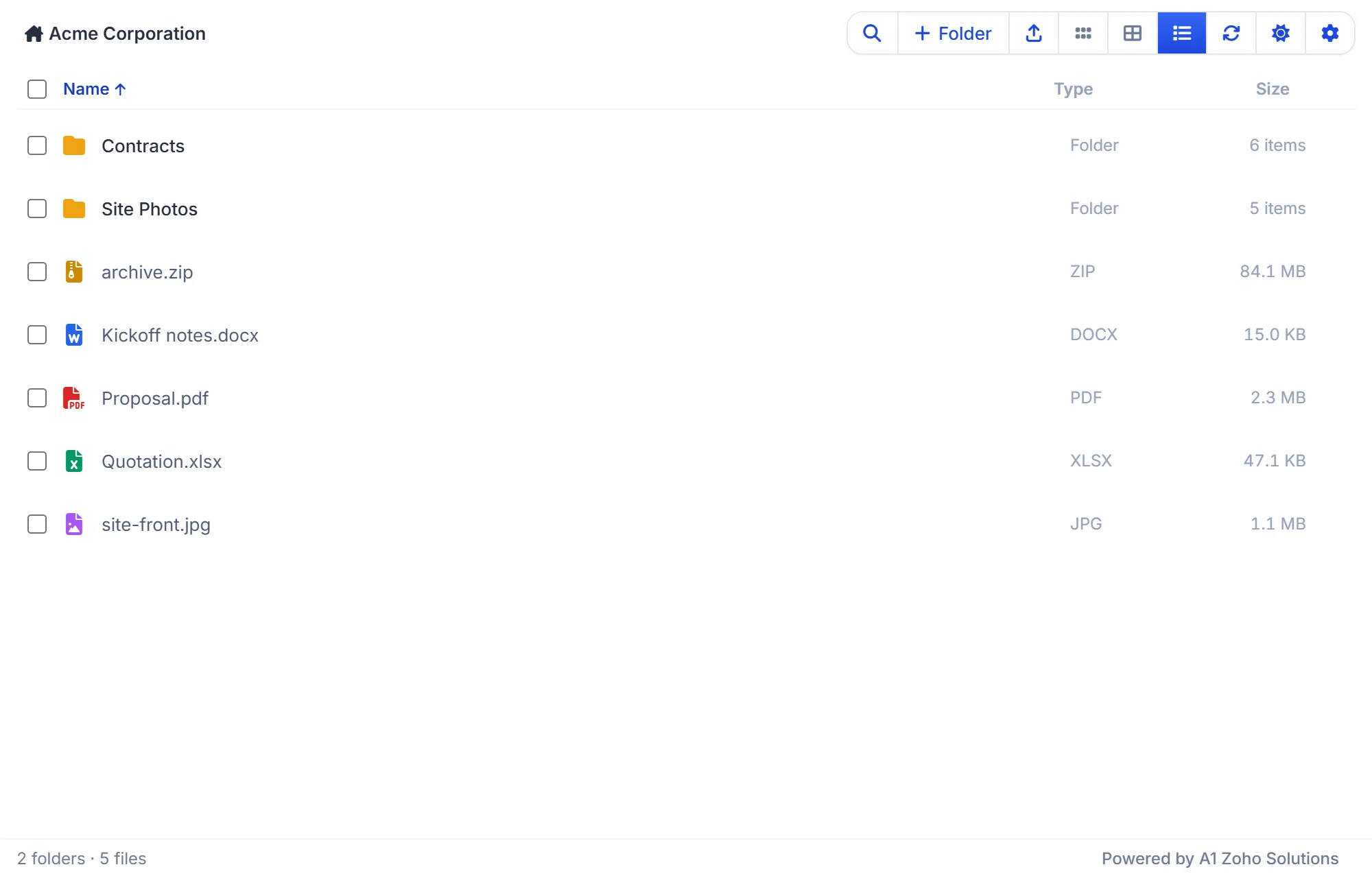Open settings gear
1372x878 pixels.
click(x=1330, y=33)
